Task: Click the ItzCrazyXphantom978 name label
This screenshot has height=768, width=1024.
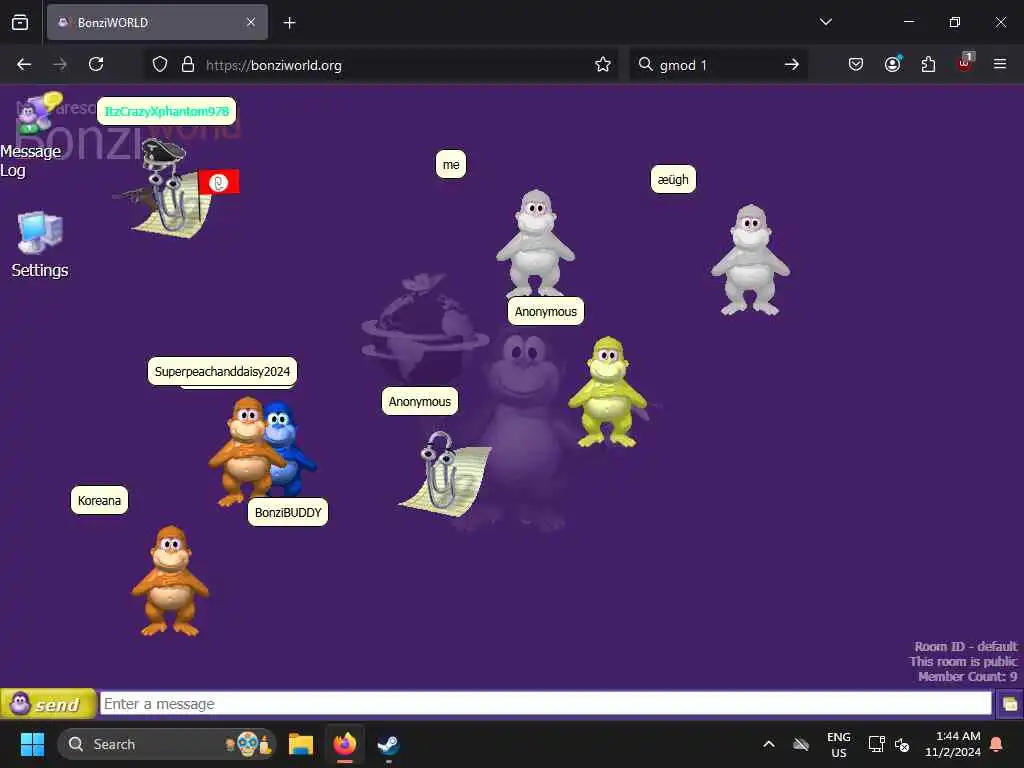Action: (x=167, y=111)
